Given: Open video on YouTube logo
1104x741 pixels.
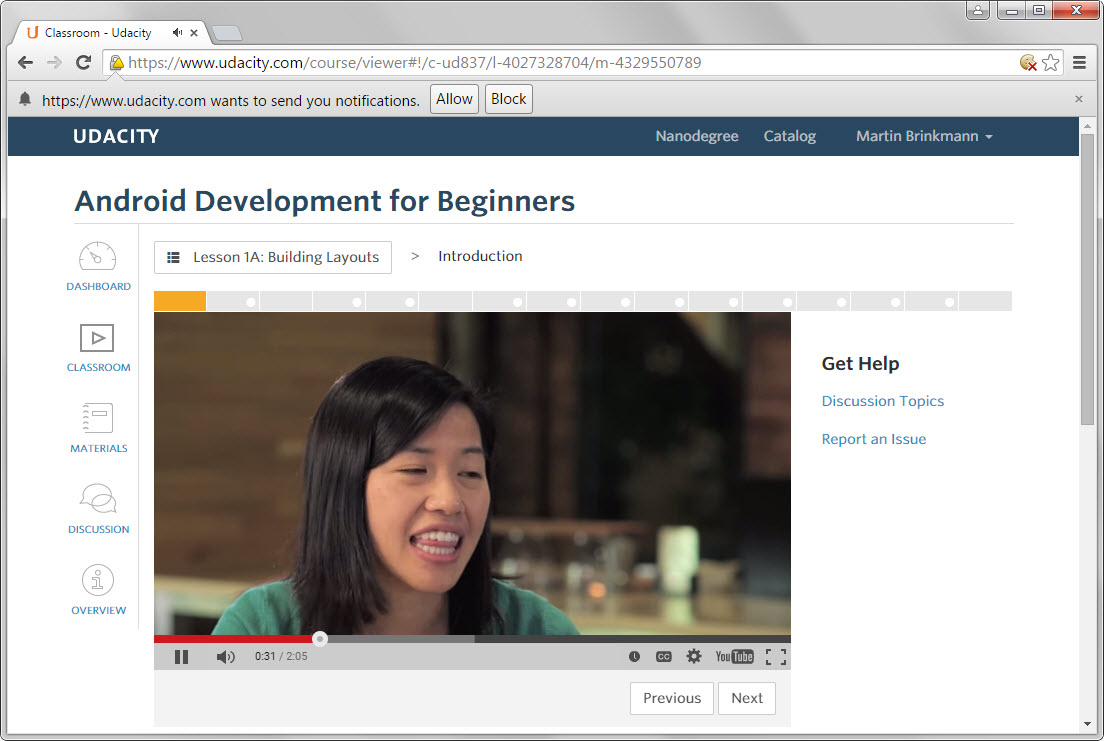Looking at the screenshot, I should pos(734,656).
